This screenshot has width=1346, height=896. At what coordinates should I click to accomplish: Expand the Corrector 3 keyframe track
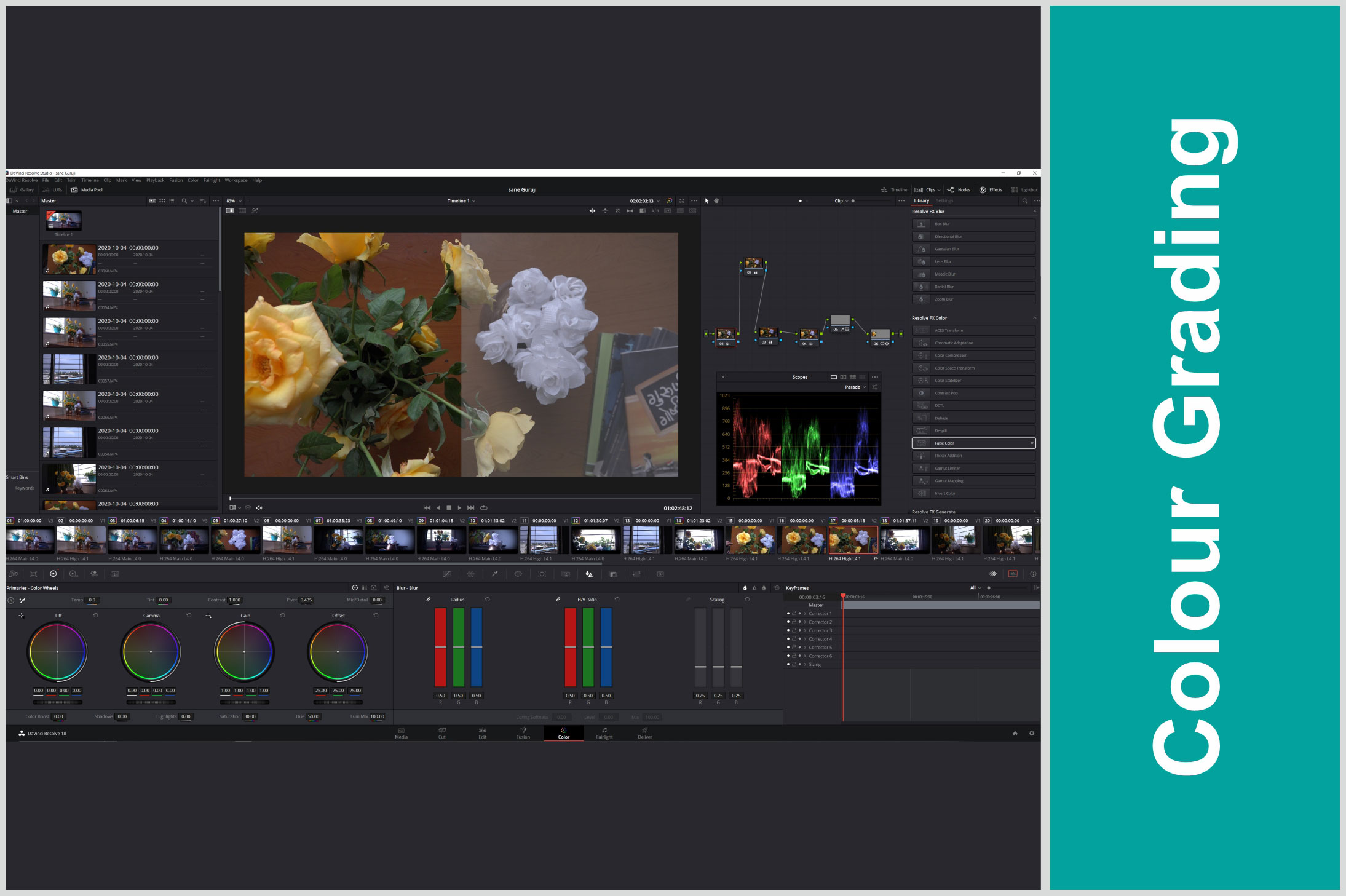coord(805,631)
